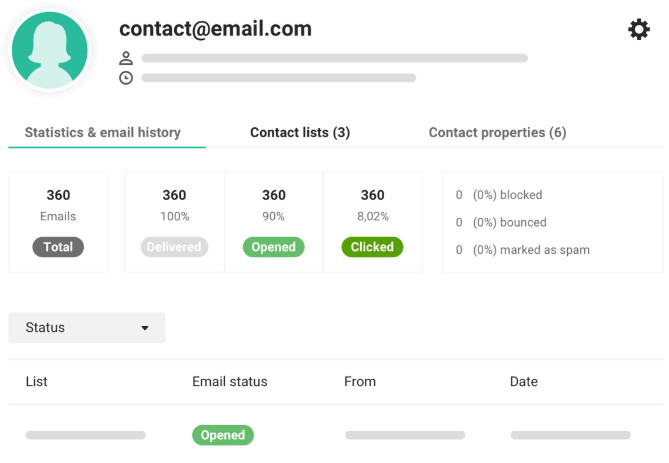Viewport: 669px width, 463px height.
Task: Open the Contact properties (6) tab
Action: click(497, 132)
